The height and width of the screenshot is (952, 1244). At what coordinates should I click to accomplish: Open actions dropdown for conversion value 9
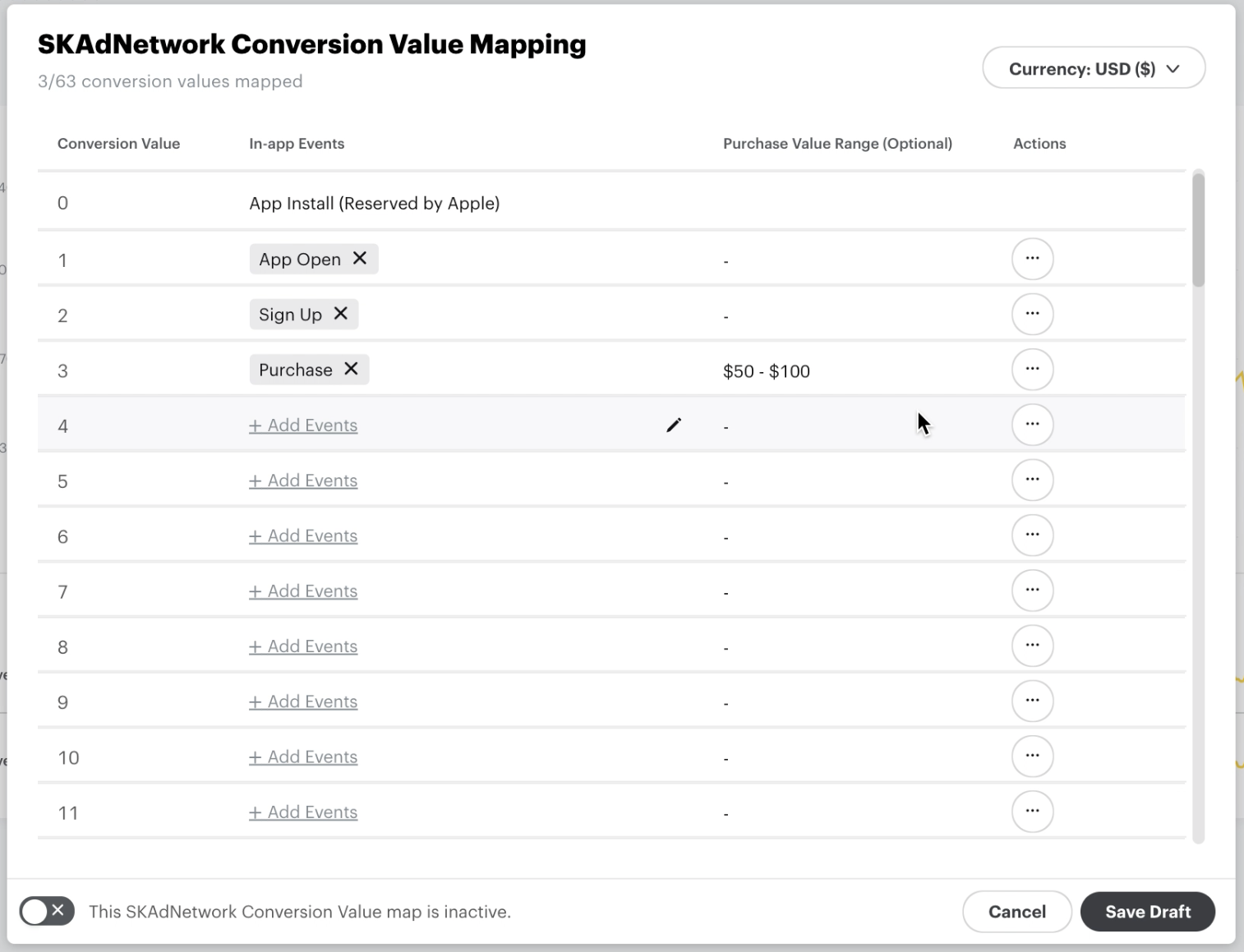point(1033,701)
